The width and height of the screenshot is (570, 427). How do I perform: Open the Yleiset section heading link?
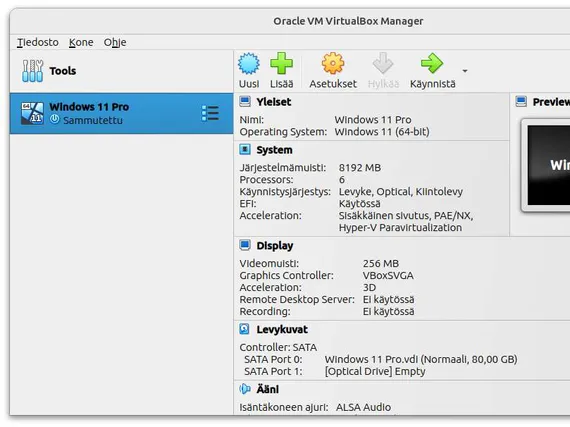[x=273, y=102]
